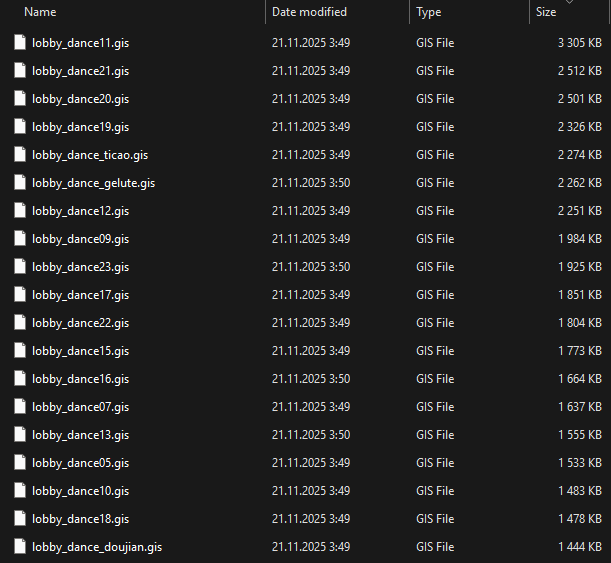Click the lobby_dance16.gis file icon
The height and width of the screenshot is (563, 611).
20,379
